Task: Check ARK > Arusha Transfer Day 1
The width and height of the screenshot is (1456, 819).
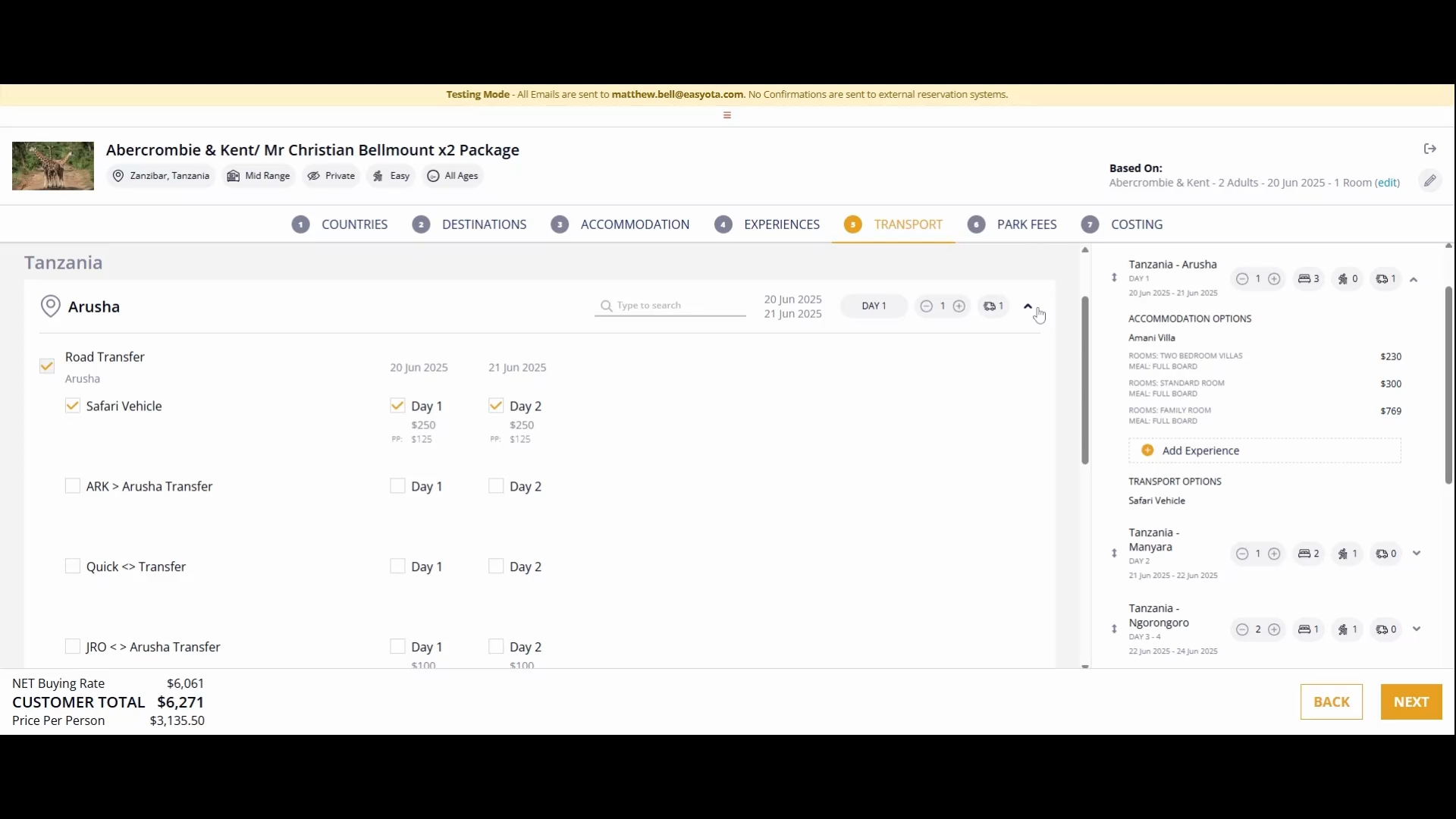Action: [x=397, y=486]
